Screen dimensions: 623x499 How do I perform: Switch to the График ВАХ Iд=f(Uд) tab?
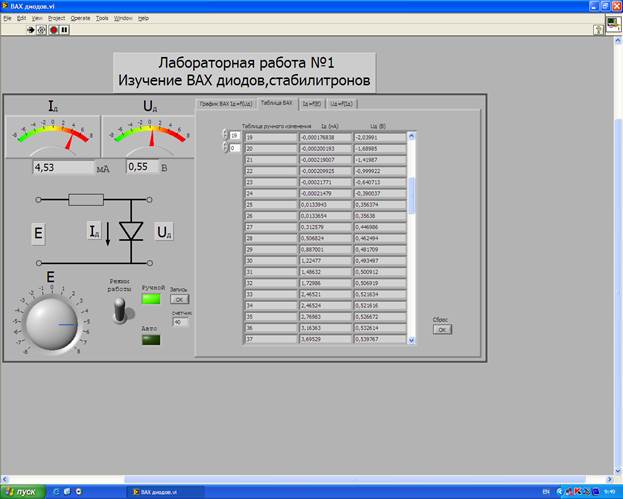(226, 104)
